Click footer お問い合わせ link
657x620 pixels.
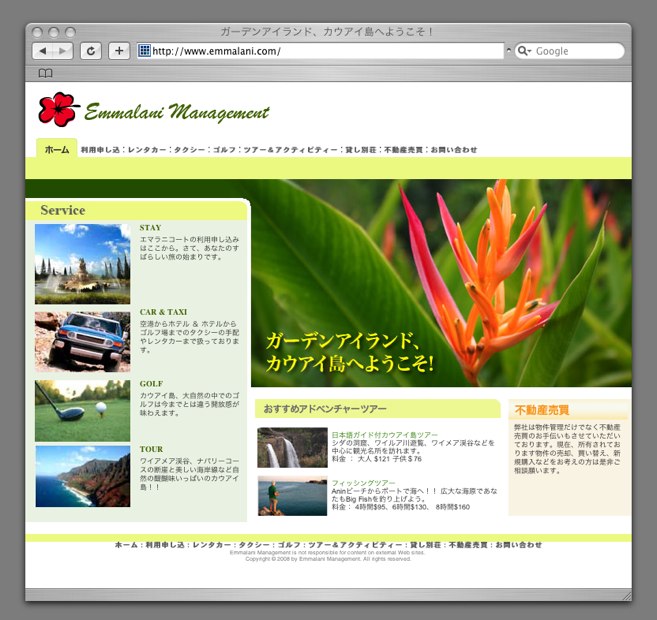click(x=519, y=545)
